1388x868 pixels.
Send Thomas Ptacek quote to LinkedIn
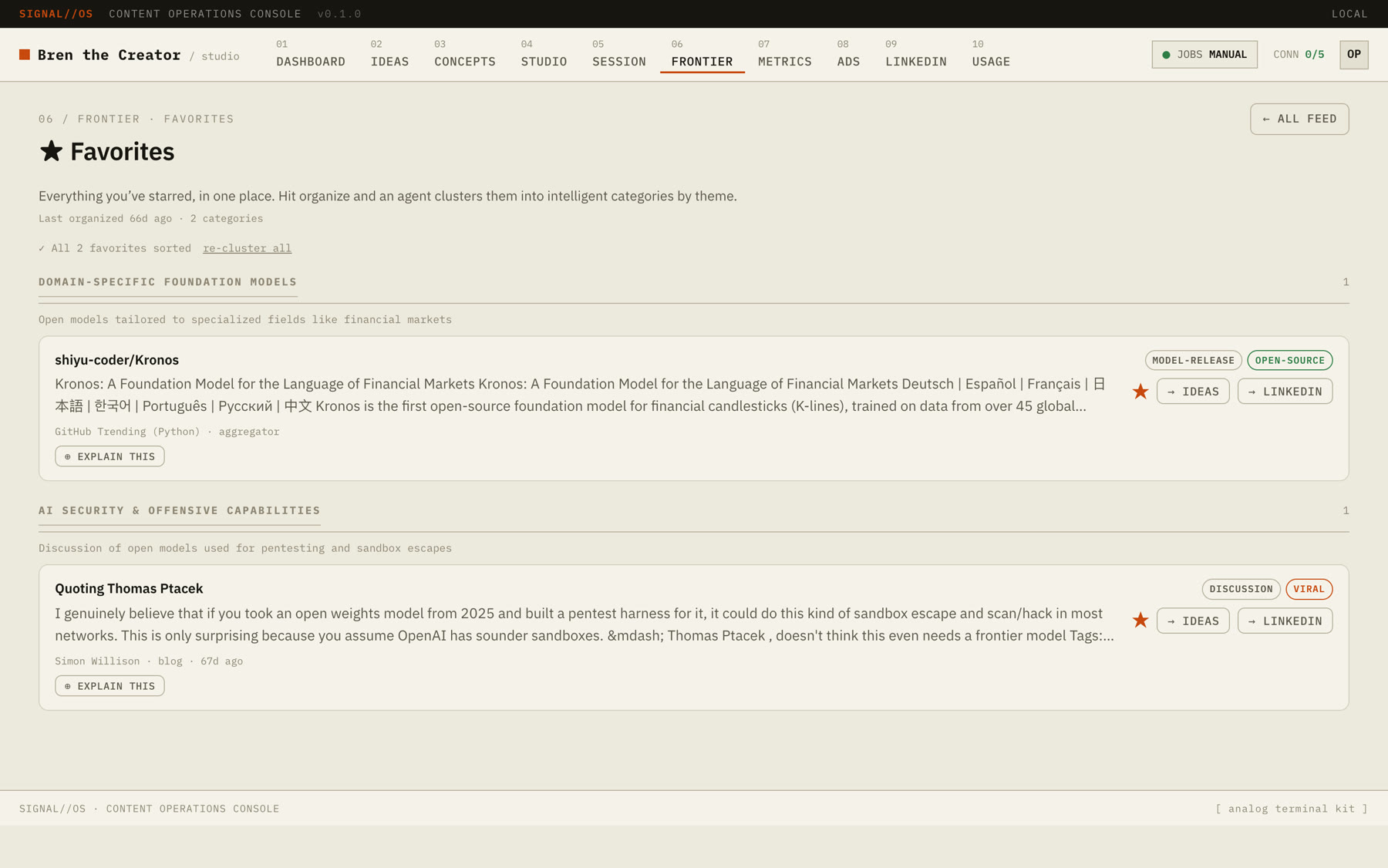click(x=1285, y=621)
